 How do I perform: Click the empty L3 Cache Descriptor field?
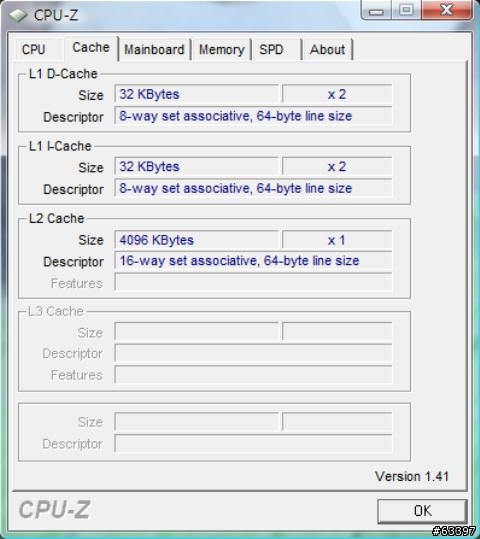coord(253,353)
